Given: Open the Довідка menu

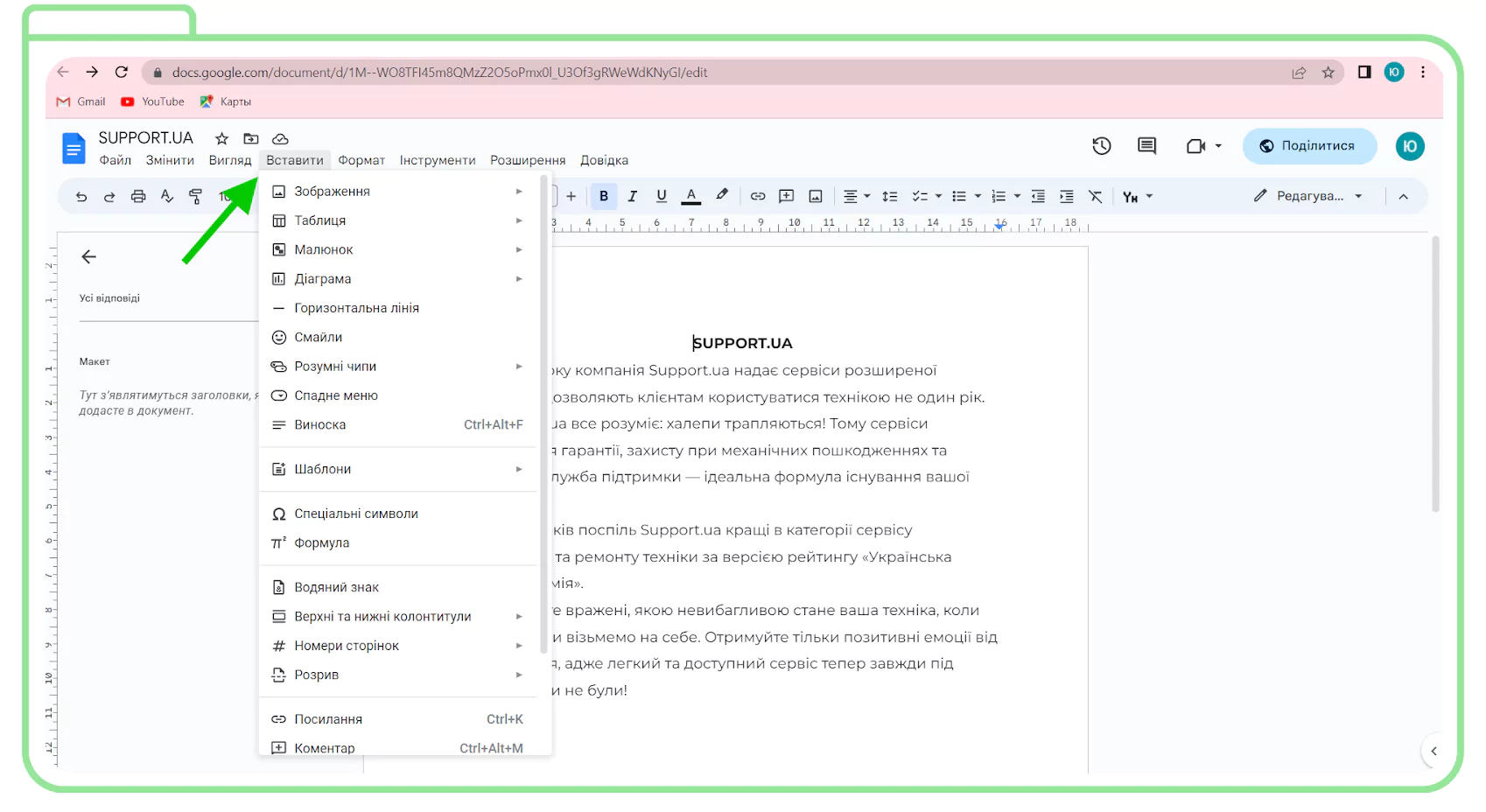Looking at the screenshot, I should (x=604, y=160).
